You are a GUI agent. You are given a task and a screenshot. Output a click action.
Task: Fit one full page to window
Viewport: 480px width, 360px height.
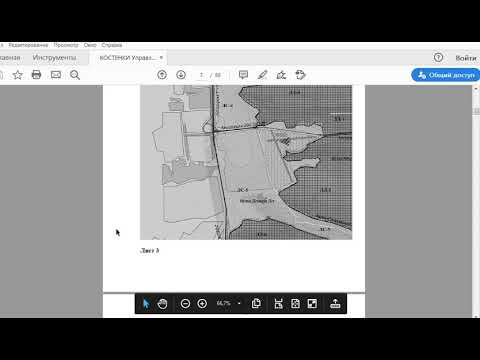point(295,304)
